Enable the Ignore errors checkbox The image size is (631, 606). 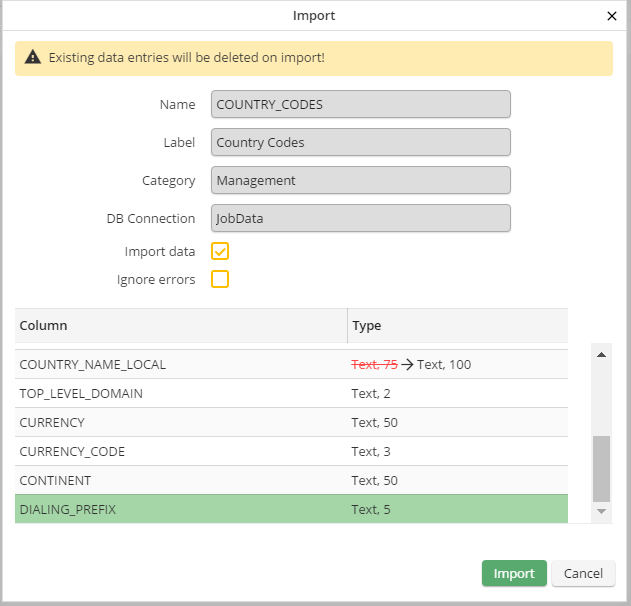coord(220,279)
